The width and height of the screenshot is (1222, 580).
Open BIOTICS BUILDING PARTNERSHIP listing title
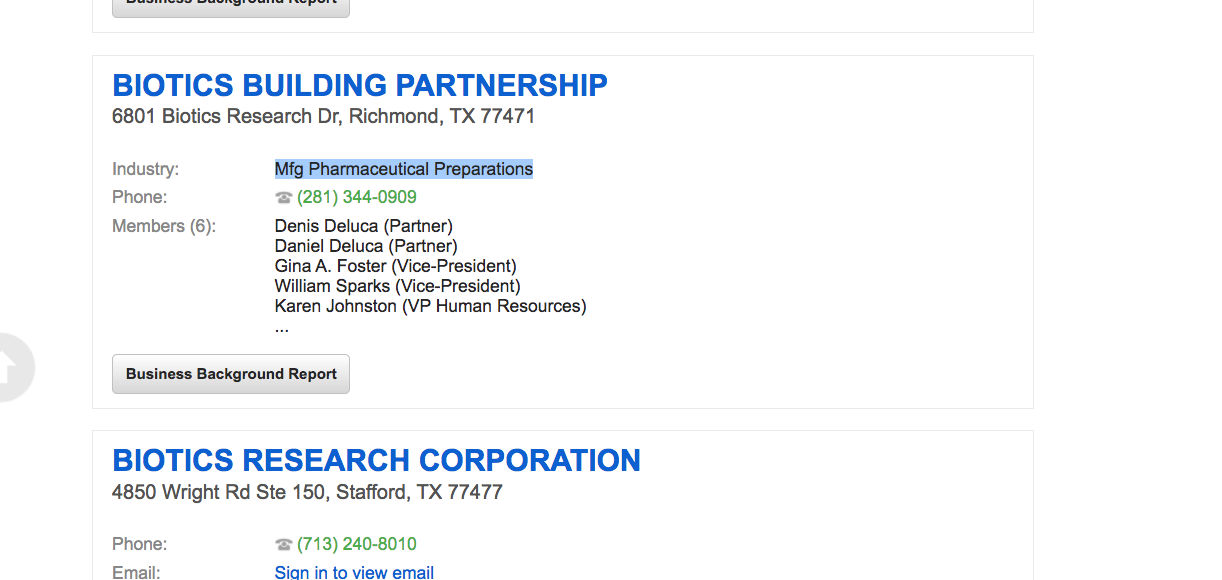click(360, 86)
